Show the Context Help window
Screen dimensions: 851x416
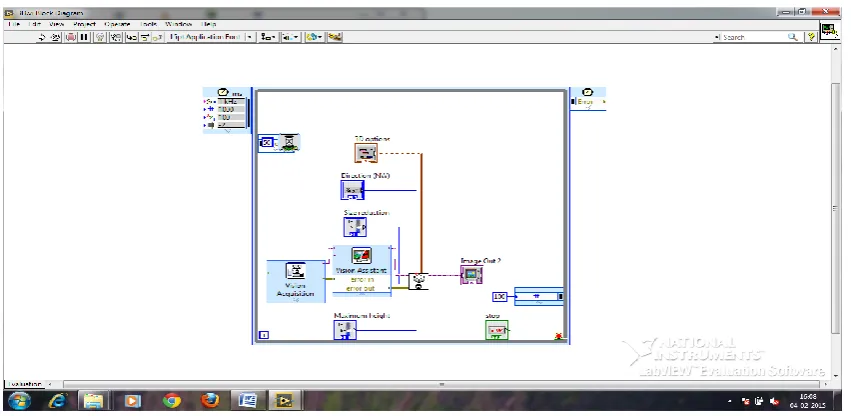coord(811,37)
